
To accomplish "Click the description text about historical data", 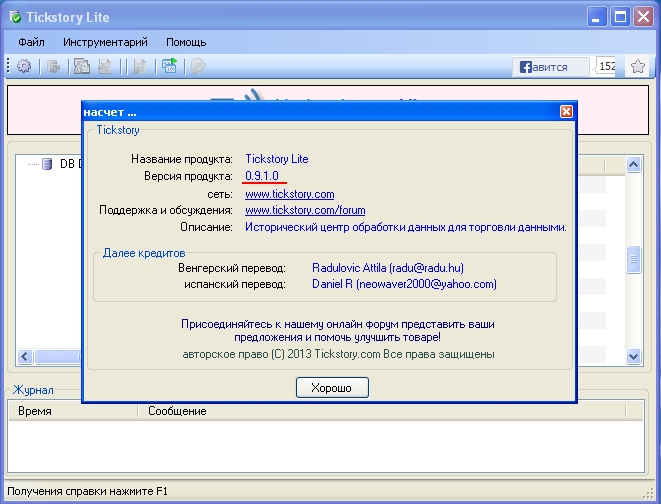I will click(406, 227).
